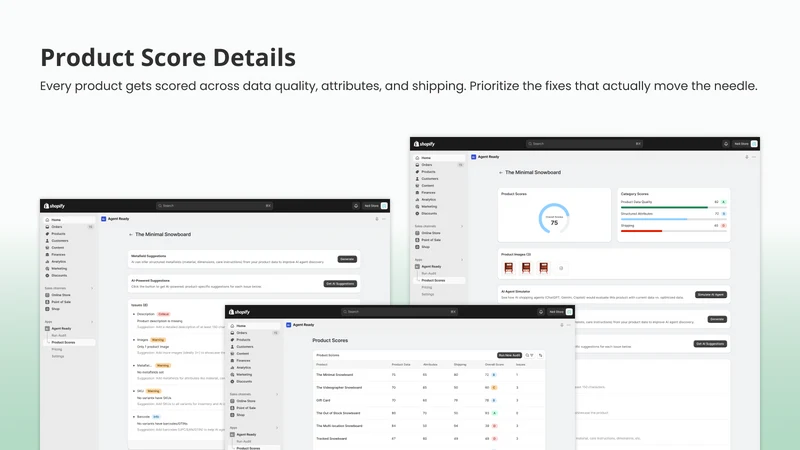Screen dimensions: 800x450
Task: Open The Out of Stock Snowboard row
Action: pos(428,413)
